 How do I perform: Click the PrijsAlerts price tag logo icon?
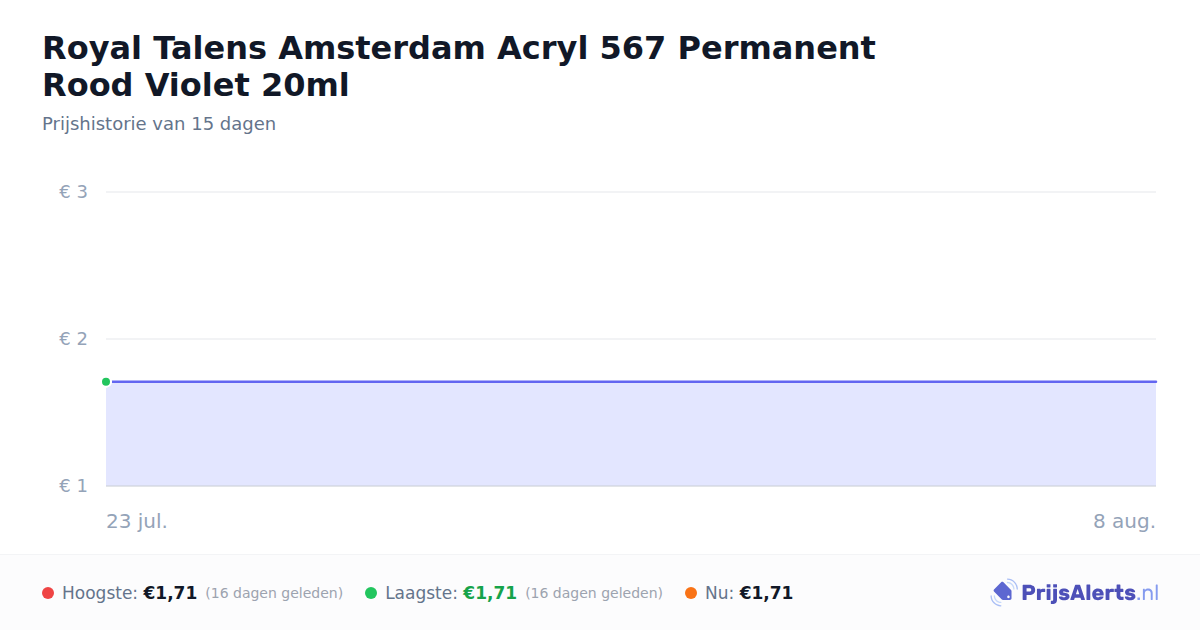[1003, 593]
